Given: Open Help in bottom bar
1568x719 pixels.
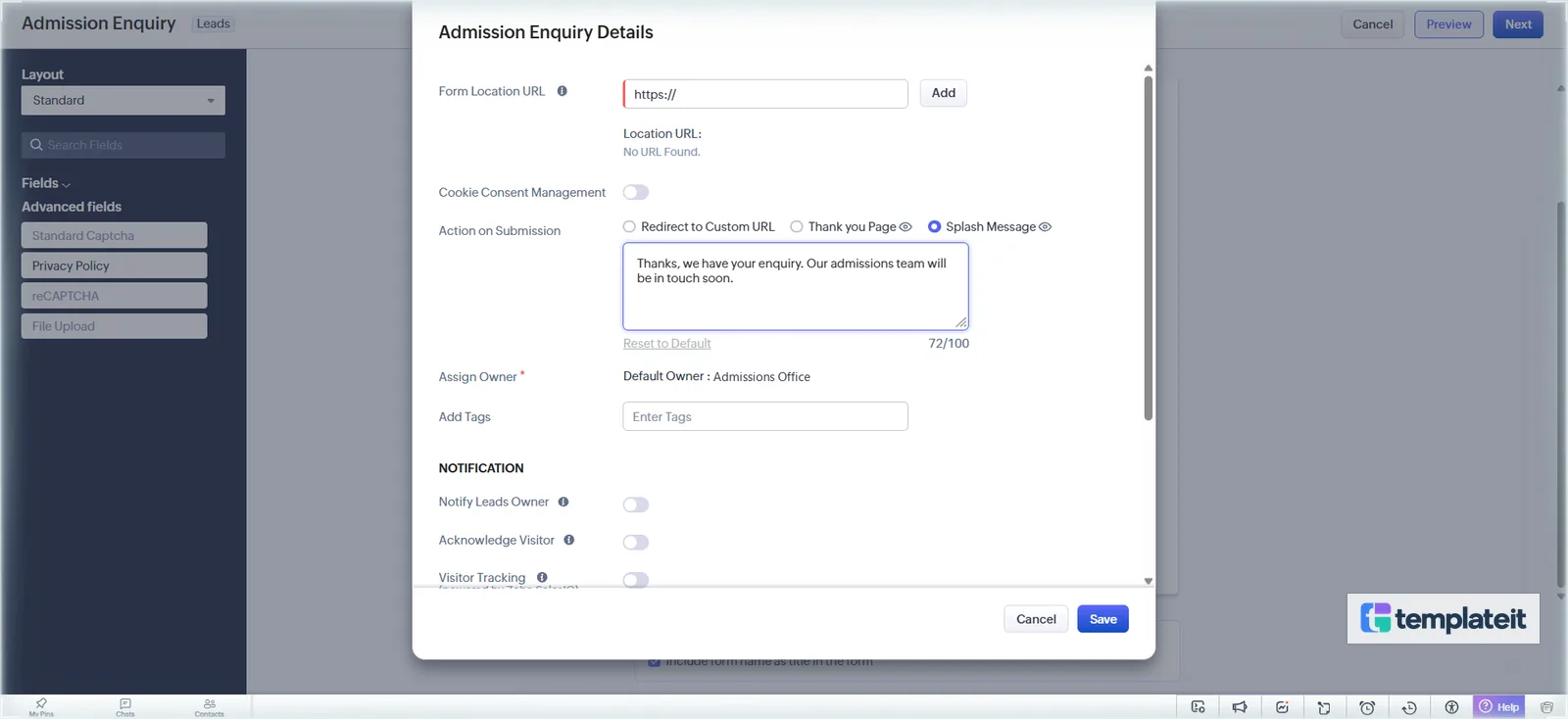Looking at the screenshot, I should pyautogui.click(x=1499, y=707).
